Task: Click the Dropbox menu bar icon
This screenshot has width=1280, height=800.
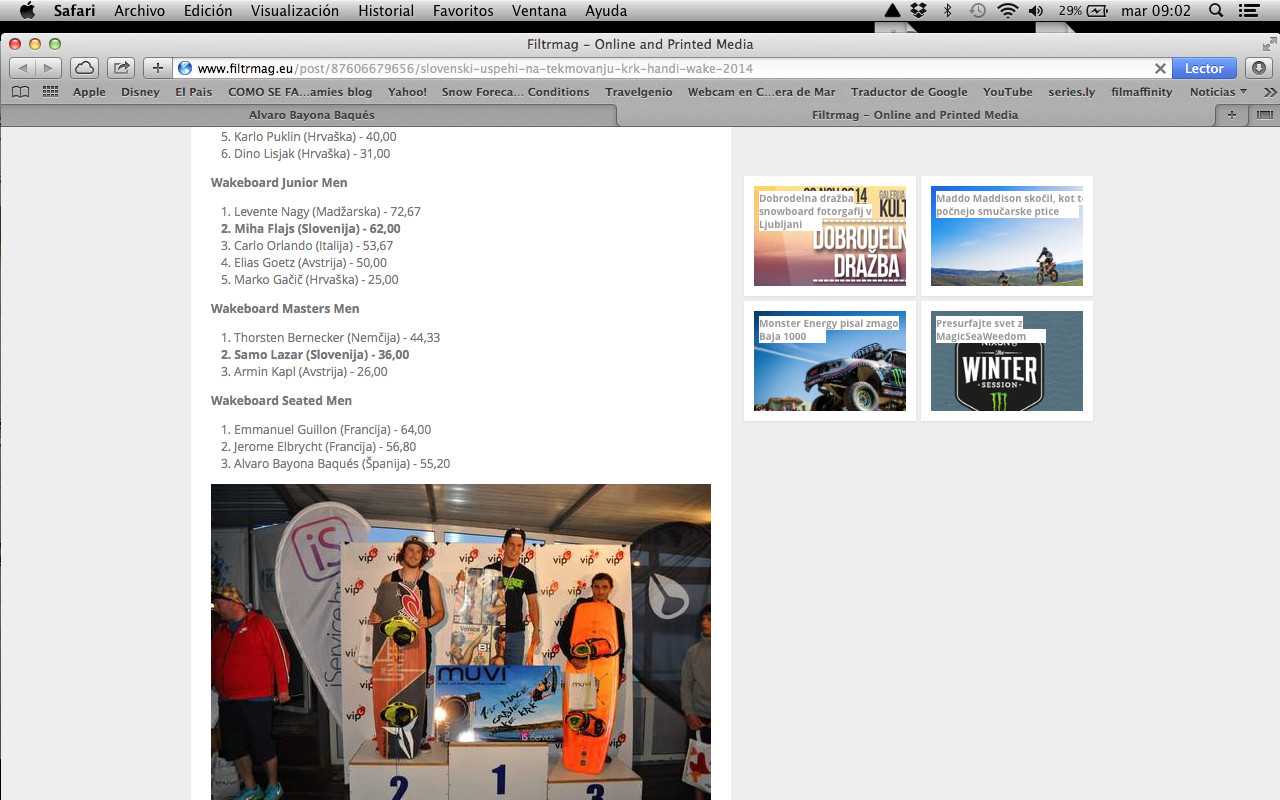Action: pyautogui.click(x=919, y=11)
